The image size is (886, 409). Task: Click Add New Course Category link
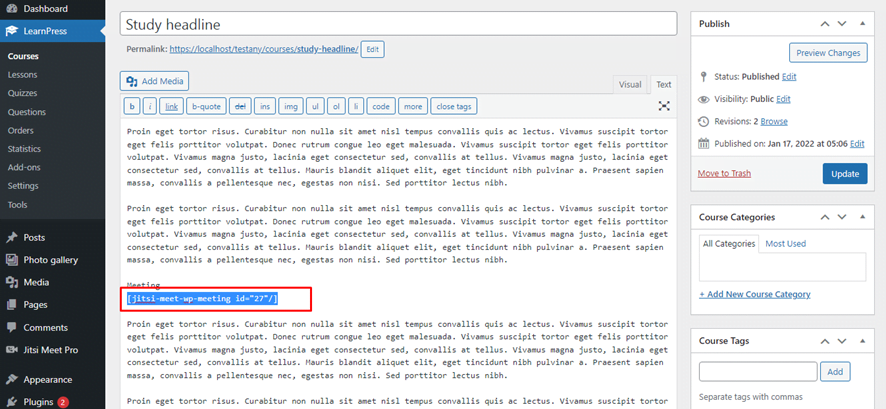[x=755, y=294]
